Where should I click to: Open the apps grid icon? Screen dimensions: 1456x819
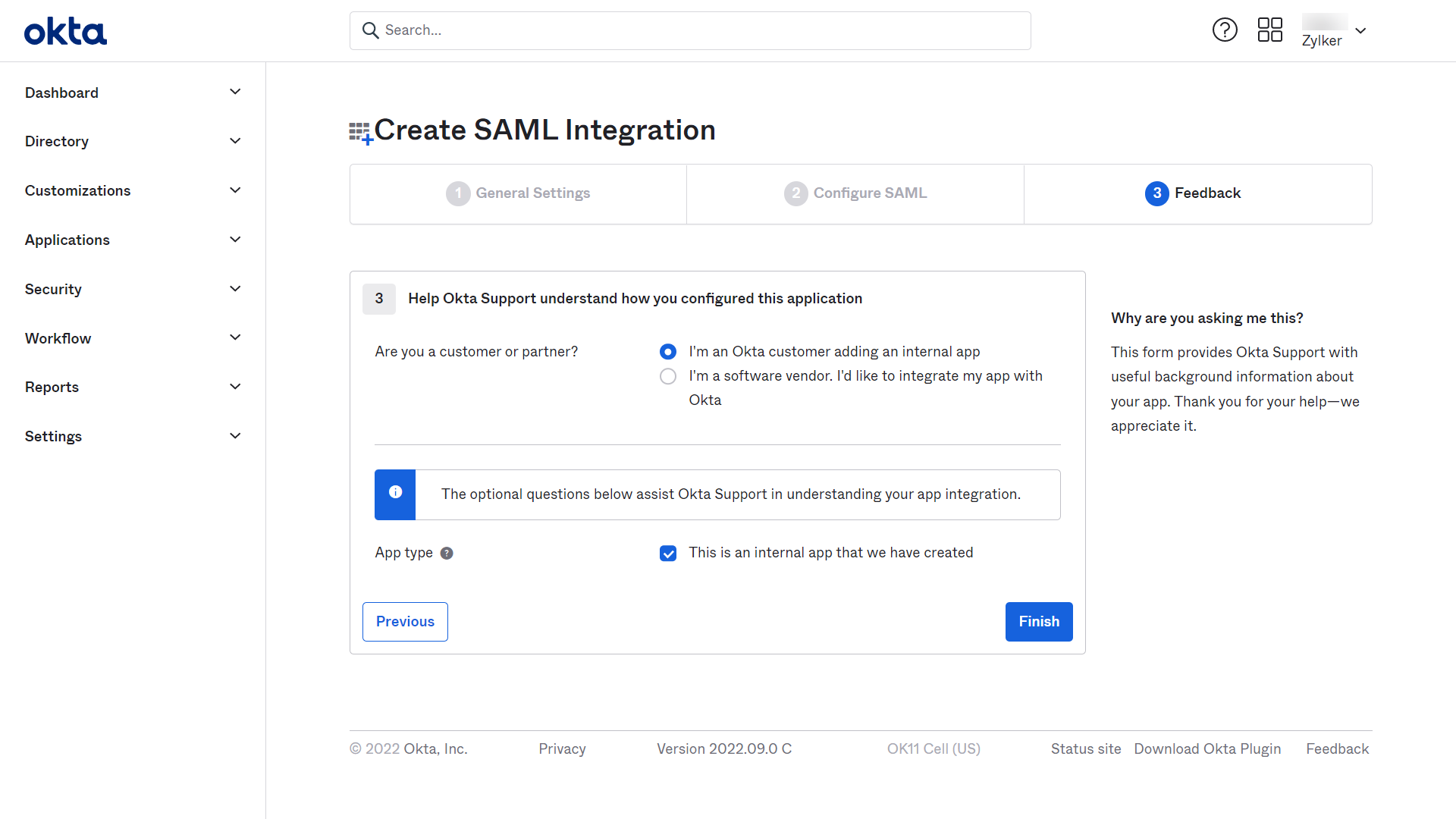pos(1269,30)
